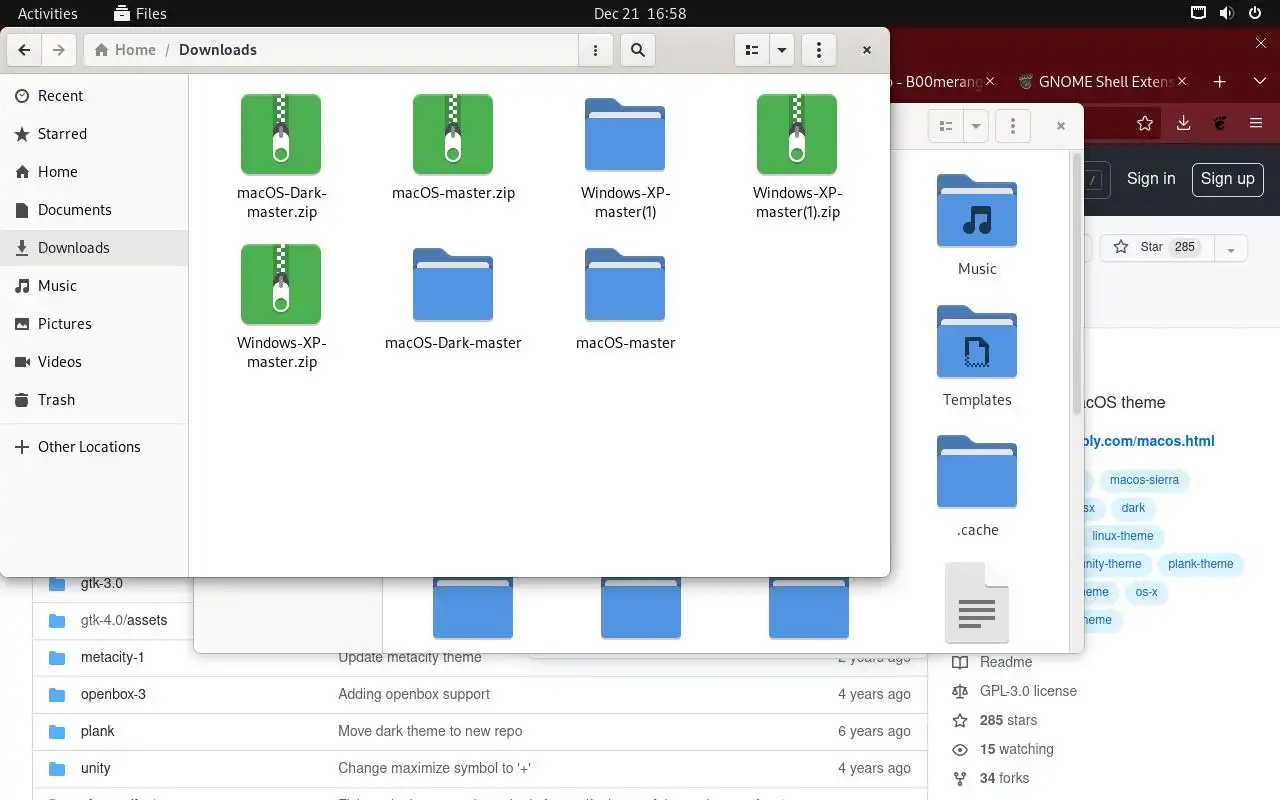
Task: Select the macOS-Dark-master folder
Action: (453, 297)
